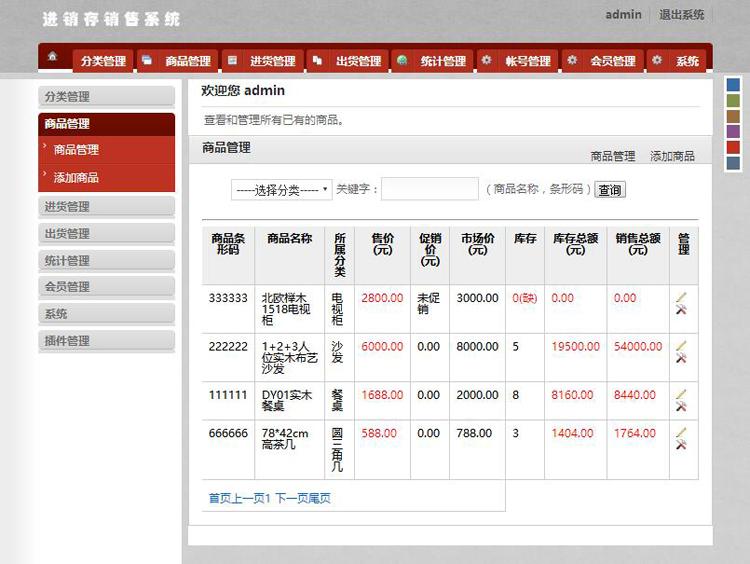Open the 分类管理 tab in the top navigation
Screen dimensions: 750x564
click(x=103, y=61)
